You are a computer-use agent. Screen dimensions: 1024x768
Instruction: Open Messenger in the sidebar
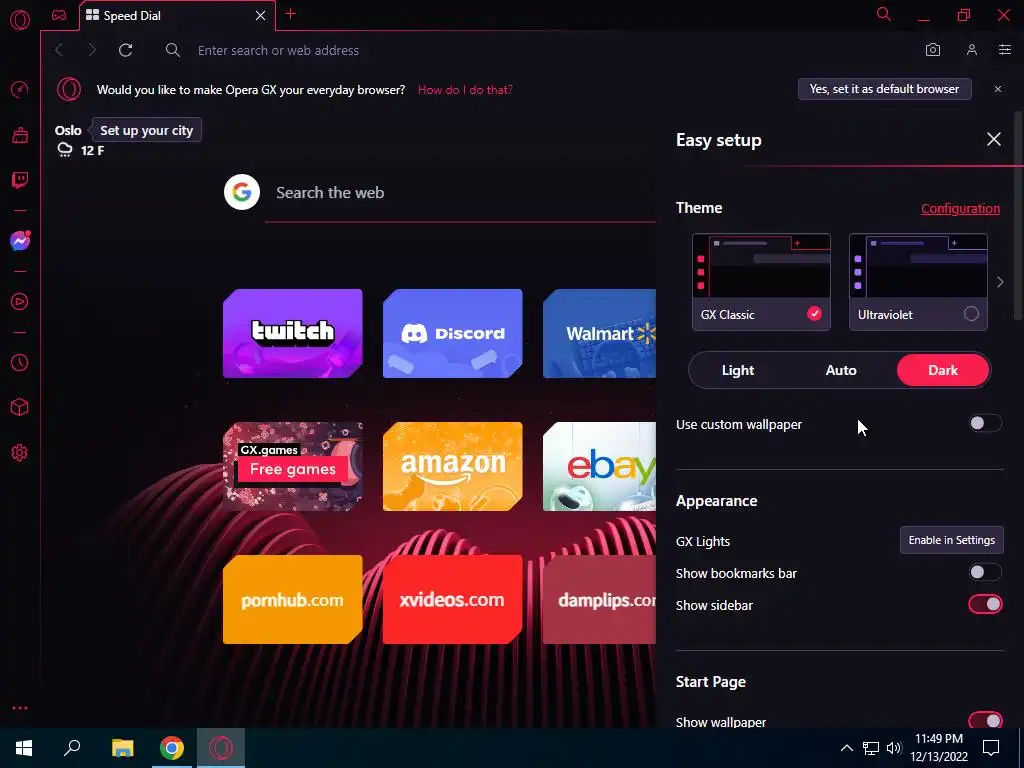(20, 241)
